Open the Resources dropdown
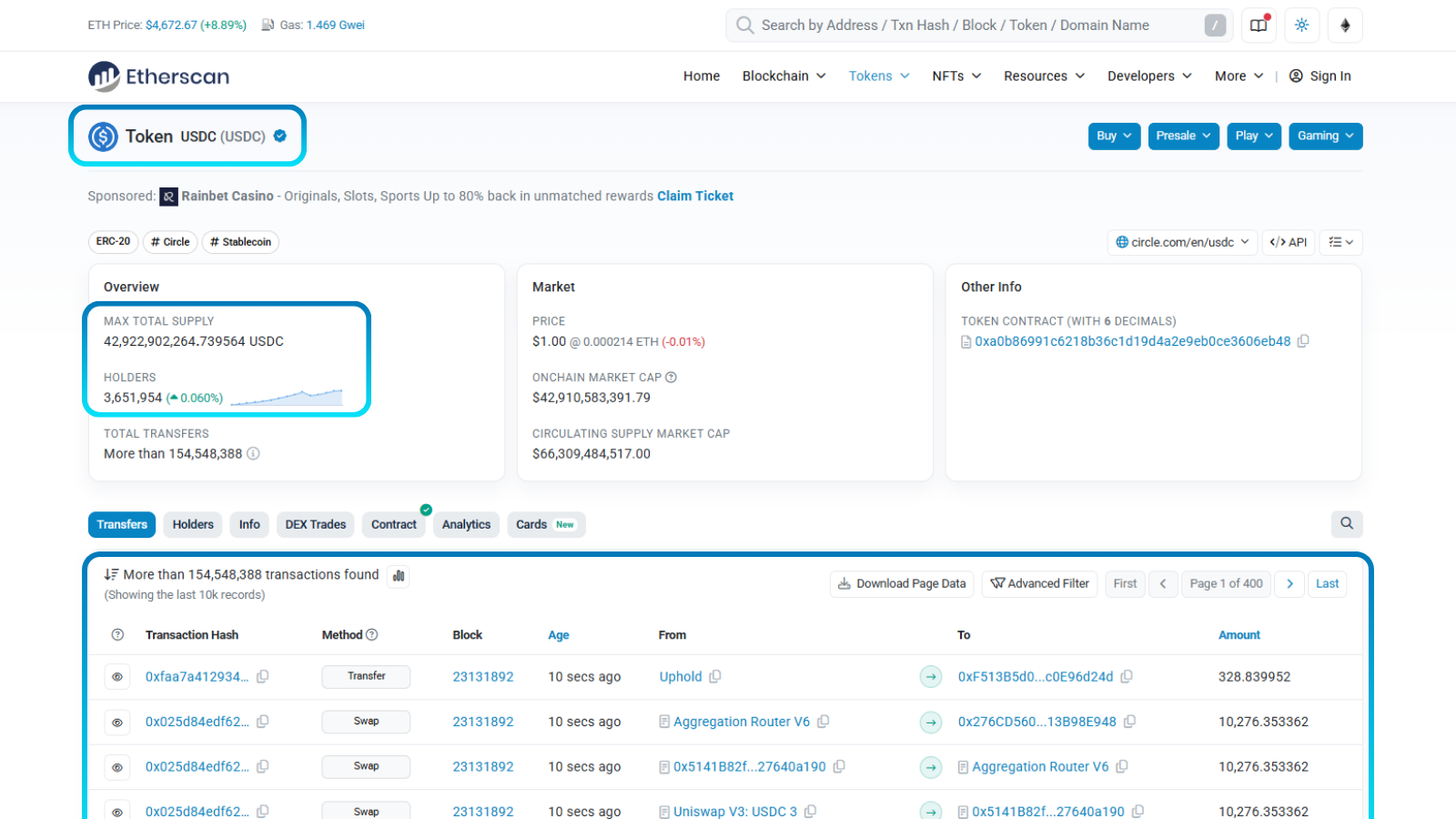1456x819 pixels. pos(1044,76)
